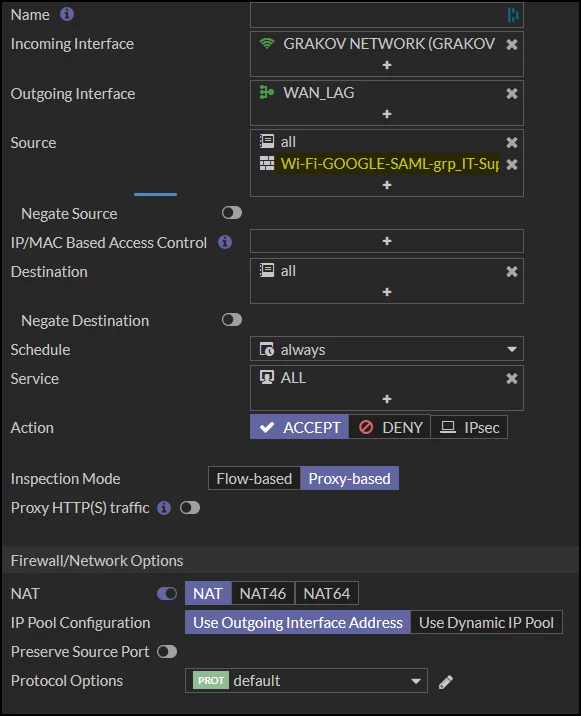This screenshot has height=716, width=581.
Task: Set Action to DENY
Action: click(x=390, y=427)
